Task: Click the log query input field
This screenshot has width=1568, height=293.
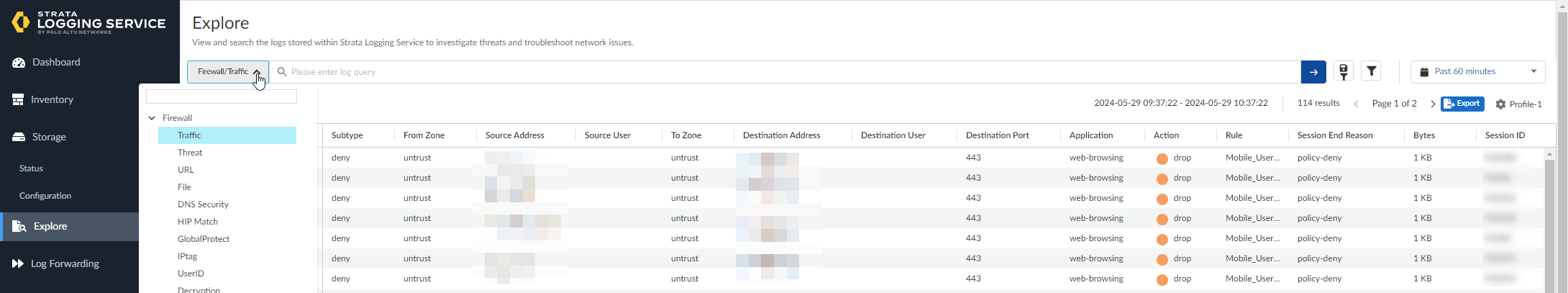Action: tap(784, 72)
